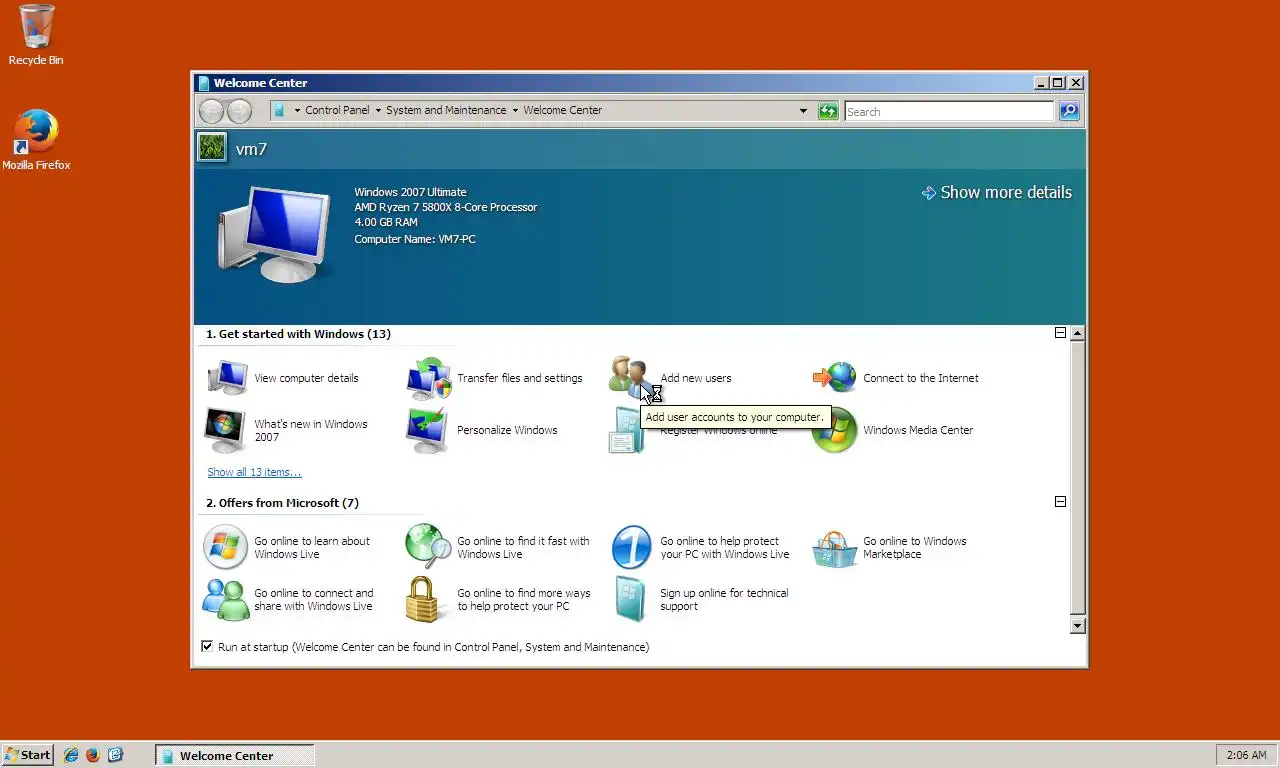Screen dimensions: 1280x768
Task: Click the vm7 username text
Action: tap(251, 149)
